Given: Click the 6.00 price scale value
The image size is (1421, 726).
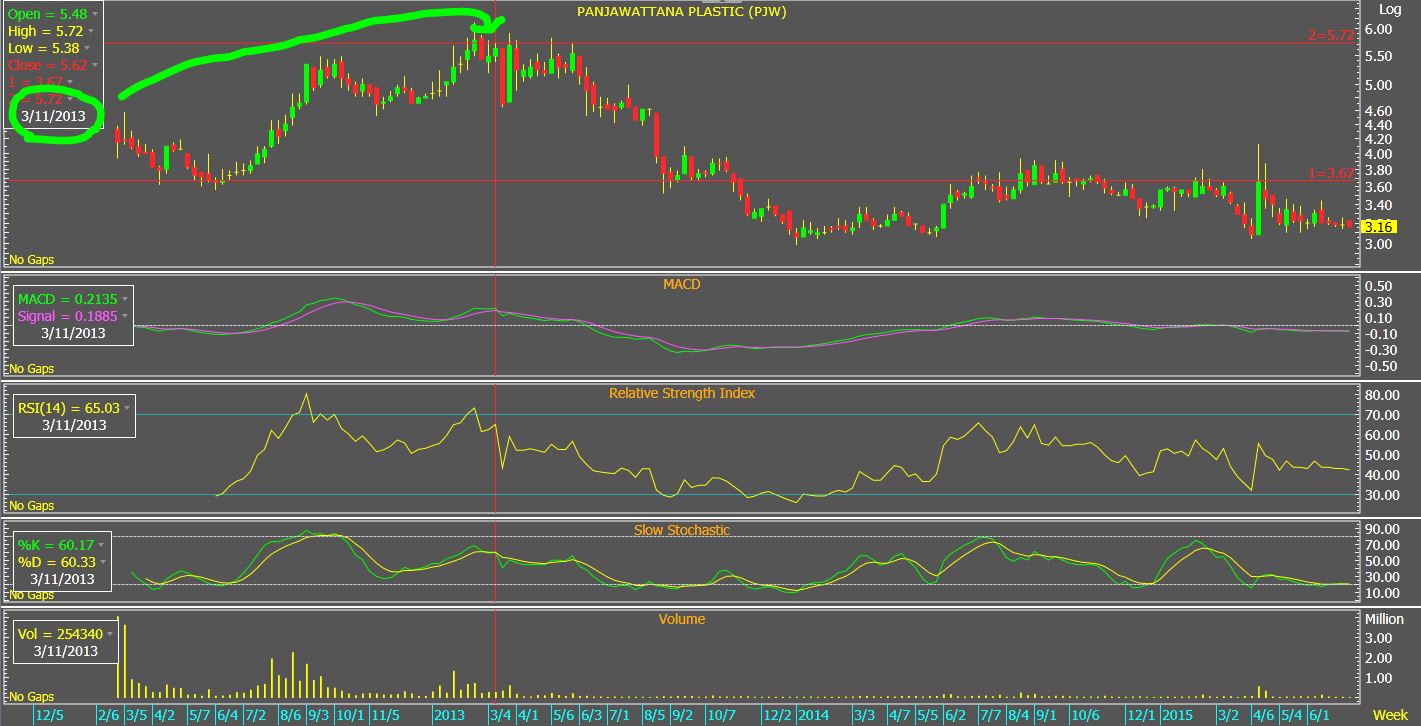Looking at the screenshot, I should click(x=1378, y=29).
